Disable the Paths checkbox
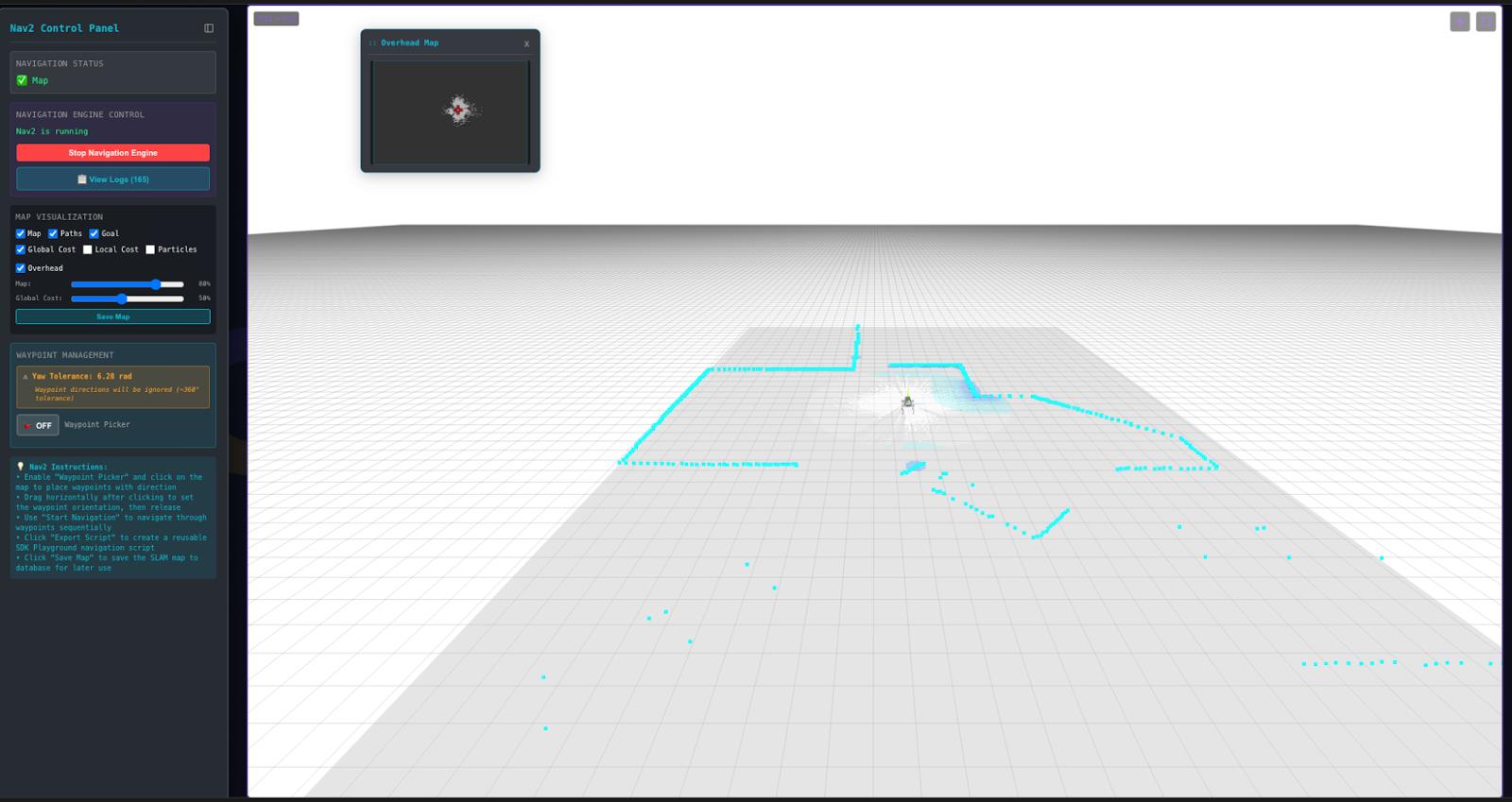1512x802 pixels. tap(53, 233)
